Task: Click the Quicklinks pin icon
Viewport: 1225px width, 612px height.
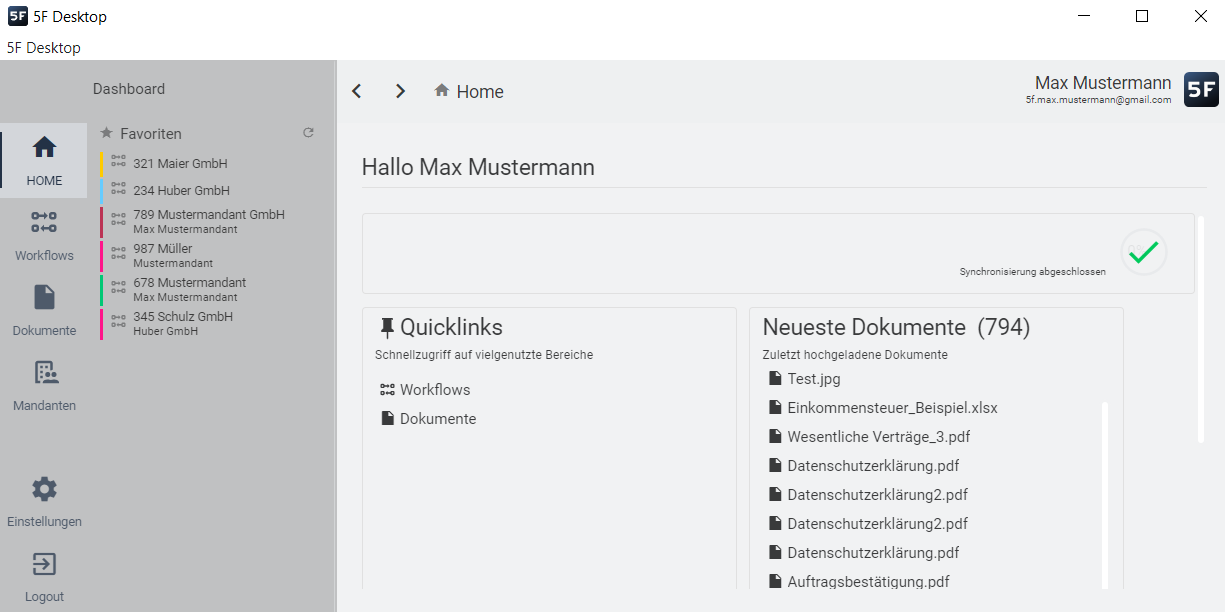Action: click(387, 327)
